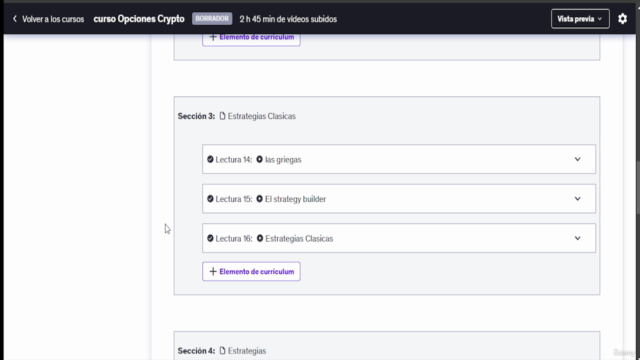Viewport: 640px width, 360px height.
Task: Click the vertical page scrollbar thumb
Action: (638, 188)
